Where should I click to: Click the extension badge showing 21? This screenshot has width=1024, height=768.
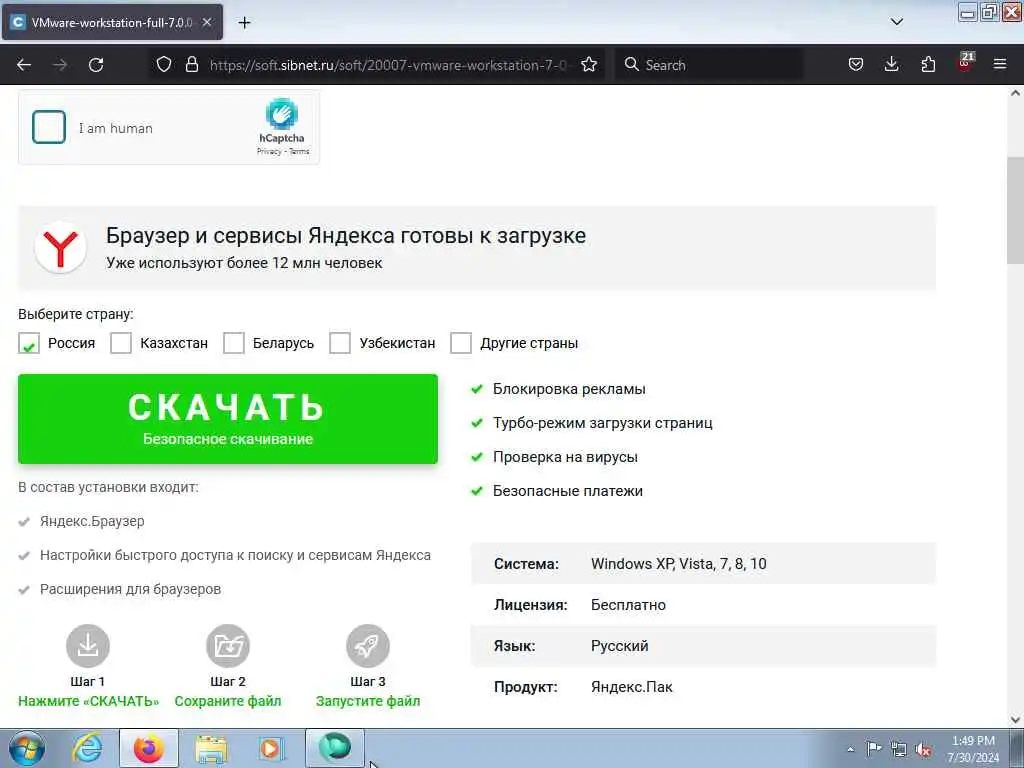tap(965, 62)
